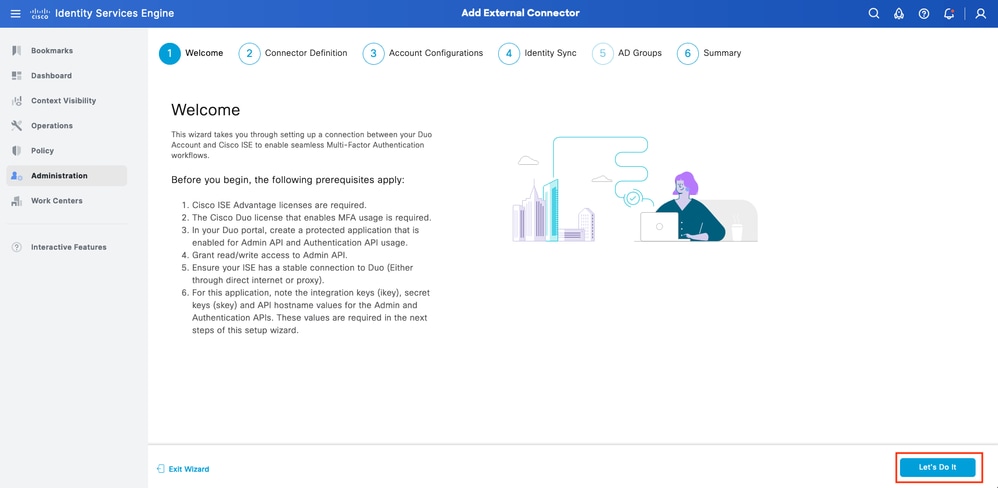The image size is (998, 488).
Task: Open the search magnifier icon
Action: pyautogui.click(x=874, y=13)
